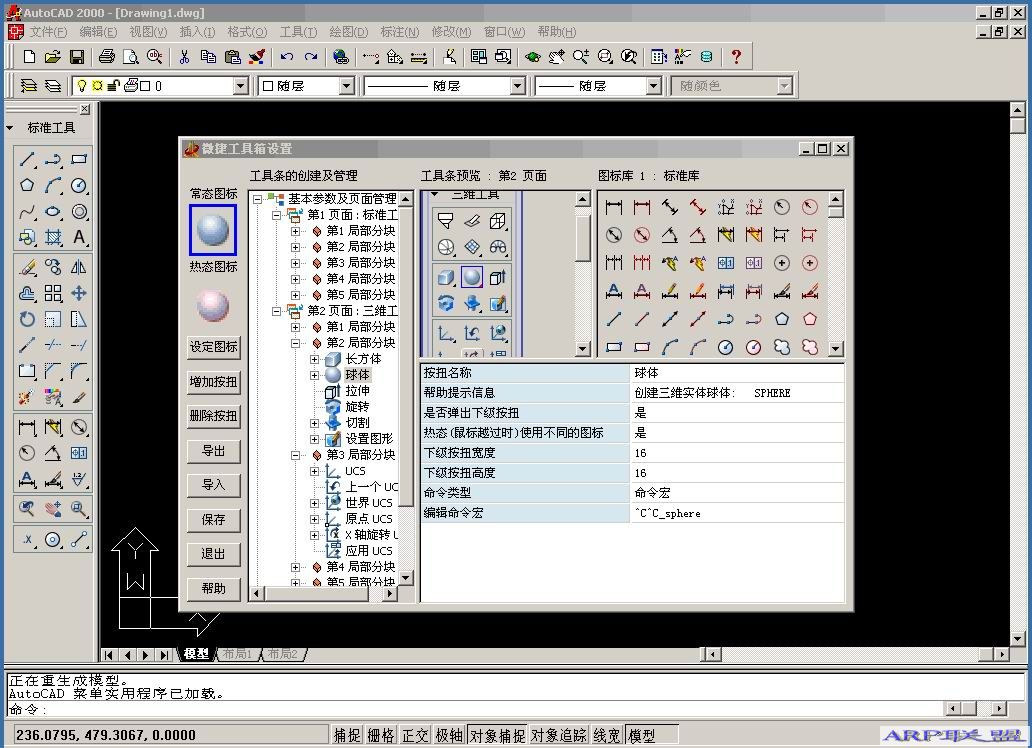Switch to the 模型 model tab

click(196, 654)
